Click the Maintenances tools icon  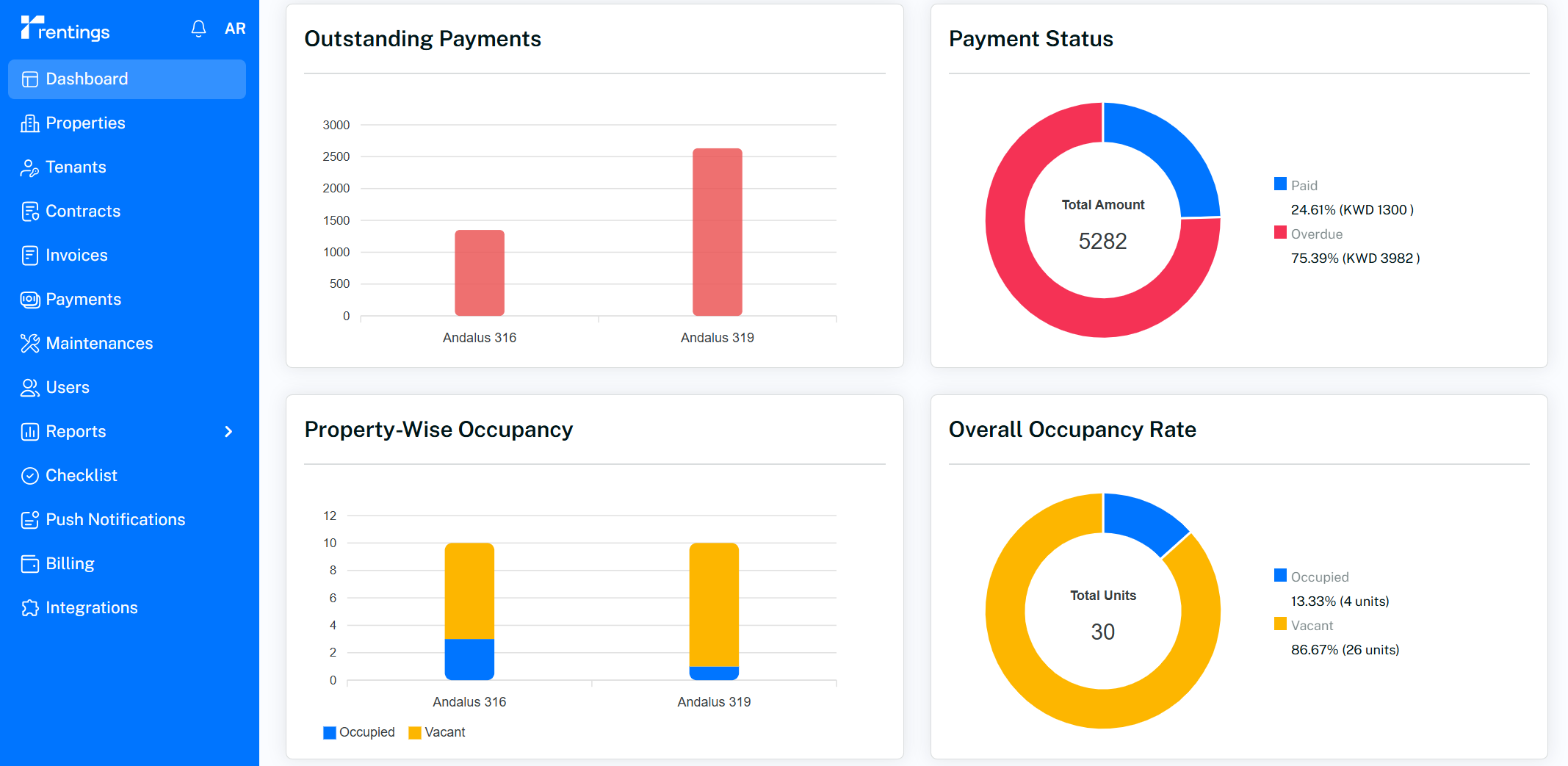30,344
